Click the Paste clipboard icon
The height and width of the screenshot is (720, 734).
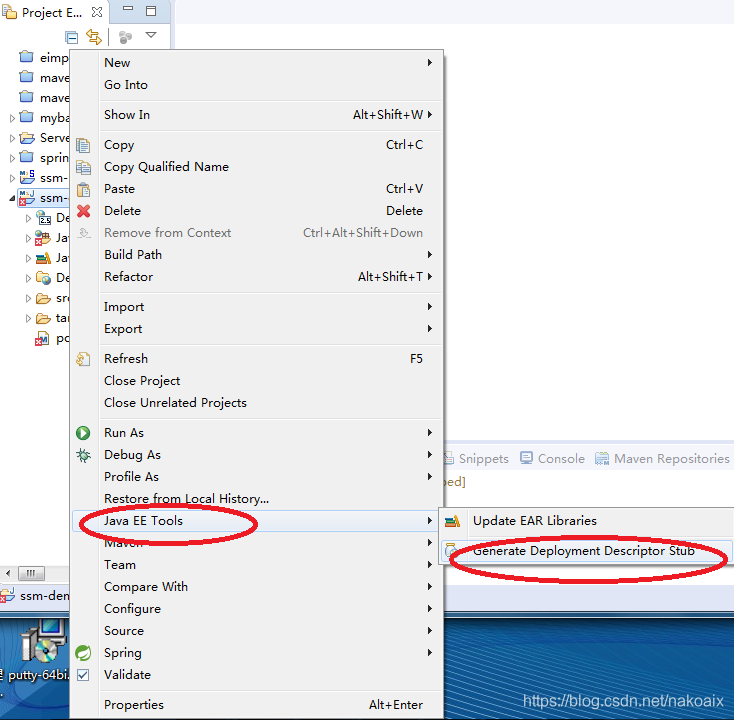[83, 190]
